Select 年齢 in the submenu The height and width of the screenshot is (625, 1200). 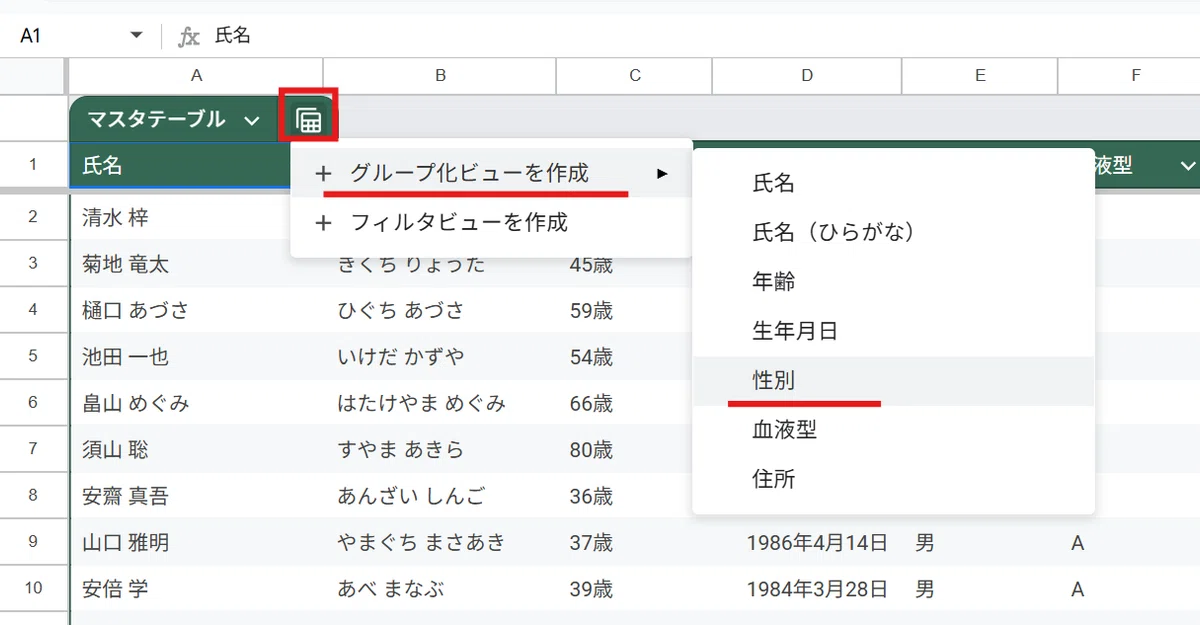click(x=893, y=282)
